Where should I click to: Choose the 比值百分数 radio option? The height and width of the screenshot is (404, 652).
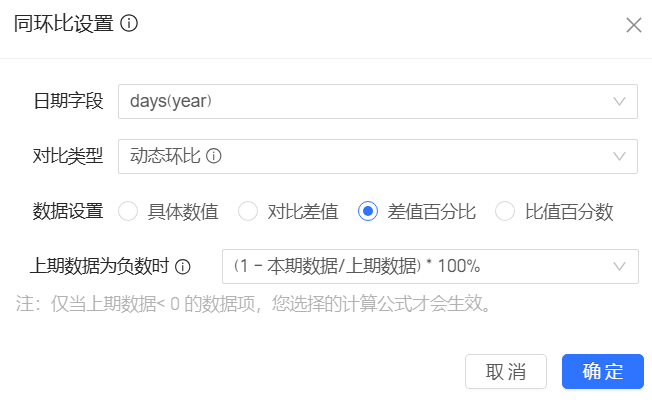(x=505, y=211)
